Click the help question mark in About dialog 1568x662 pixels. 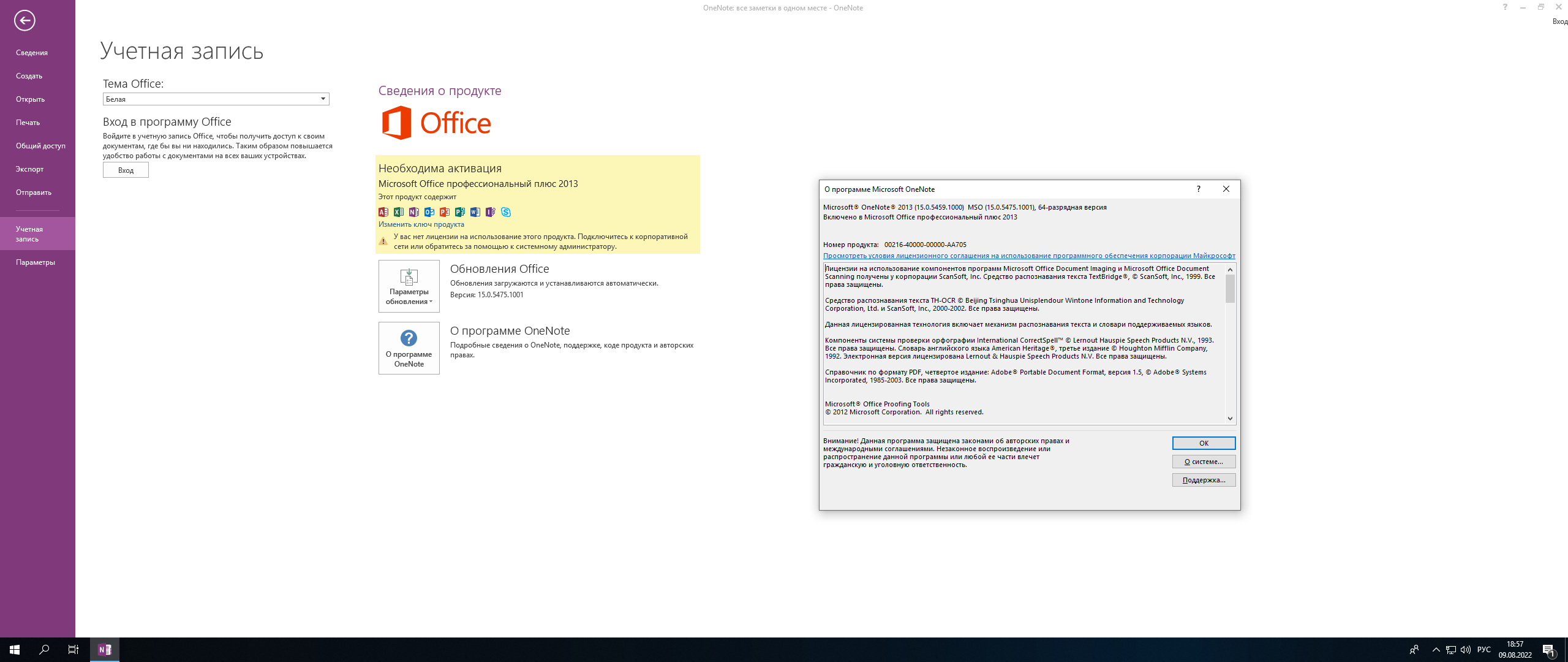click(x=1199, y=189)
